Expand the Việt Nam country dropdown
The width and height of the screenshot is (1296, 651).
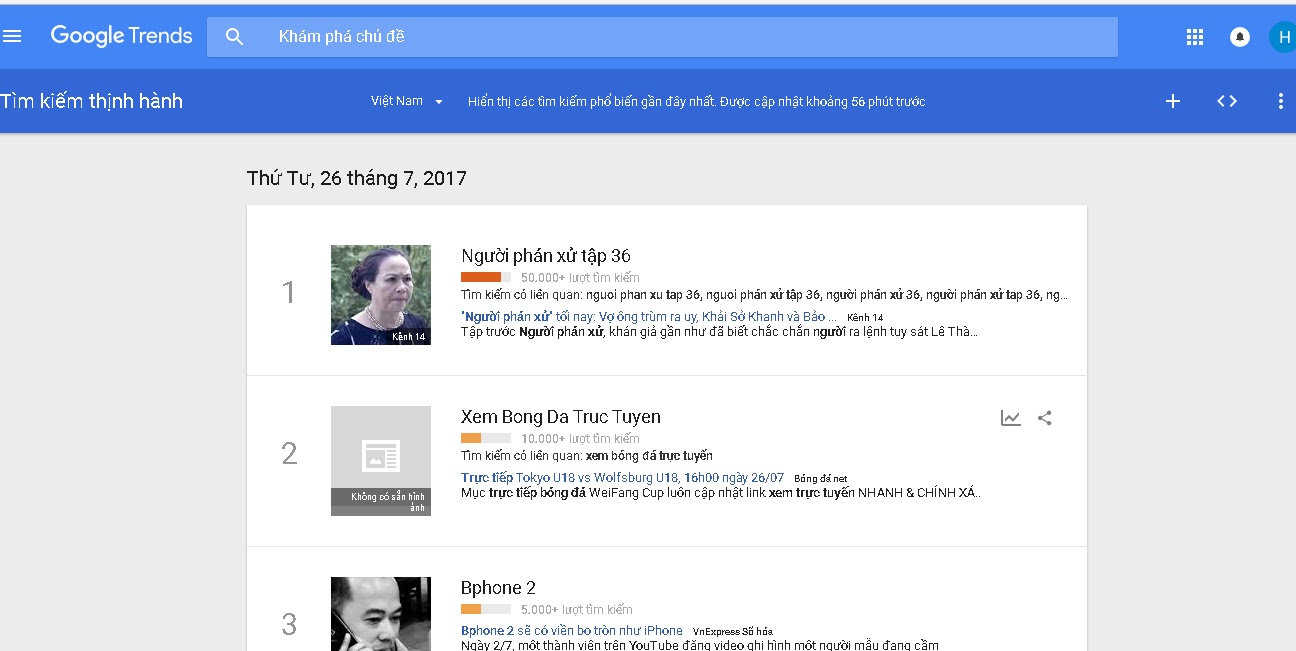(407, 101)
